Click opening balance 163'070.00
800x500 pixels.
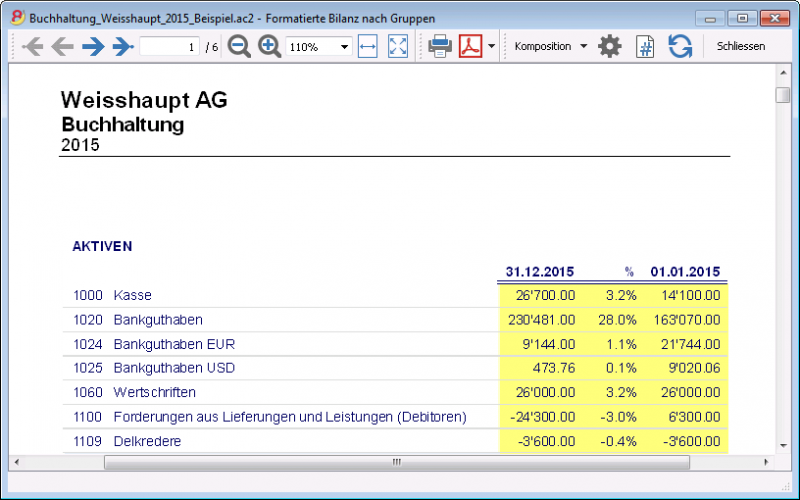pos(687,320)
